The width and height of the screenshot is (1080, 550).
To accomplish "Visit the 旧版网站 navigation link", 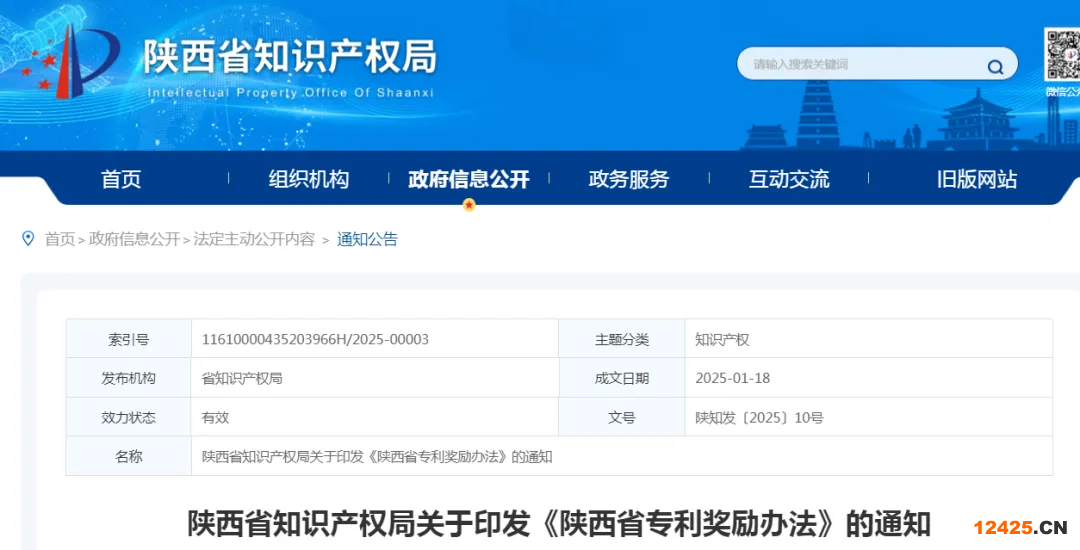I will [x=976, y=179].
